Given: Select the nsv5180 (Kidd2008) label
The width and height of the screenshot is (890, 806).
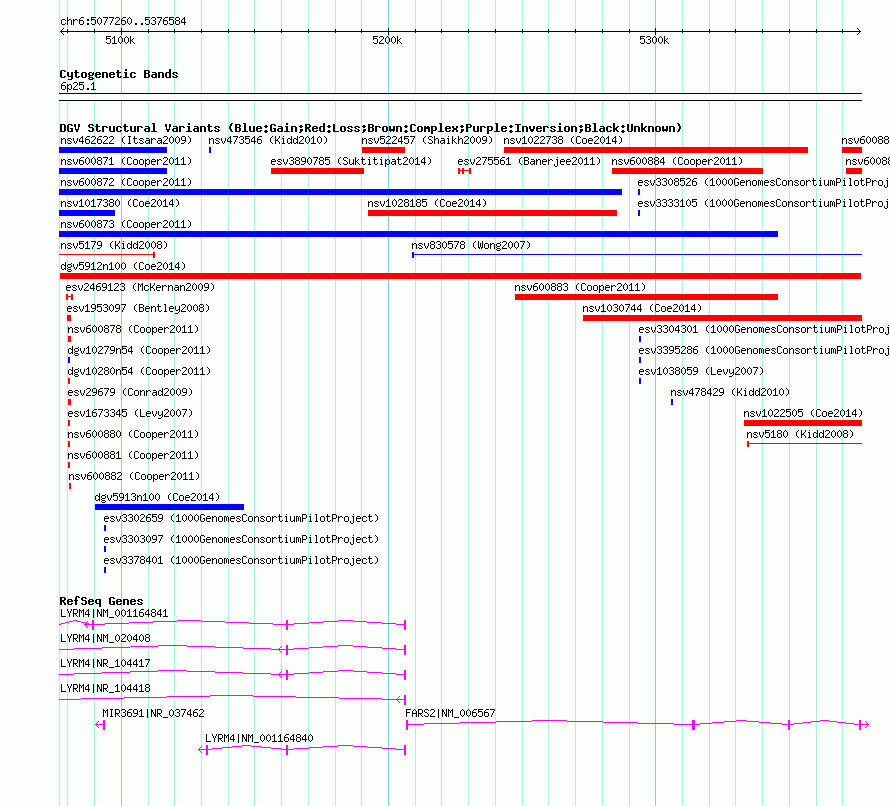Looking at the screenshot, I should point(800,434).
